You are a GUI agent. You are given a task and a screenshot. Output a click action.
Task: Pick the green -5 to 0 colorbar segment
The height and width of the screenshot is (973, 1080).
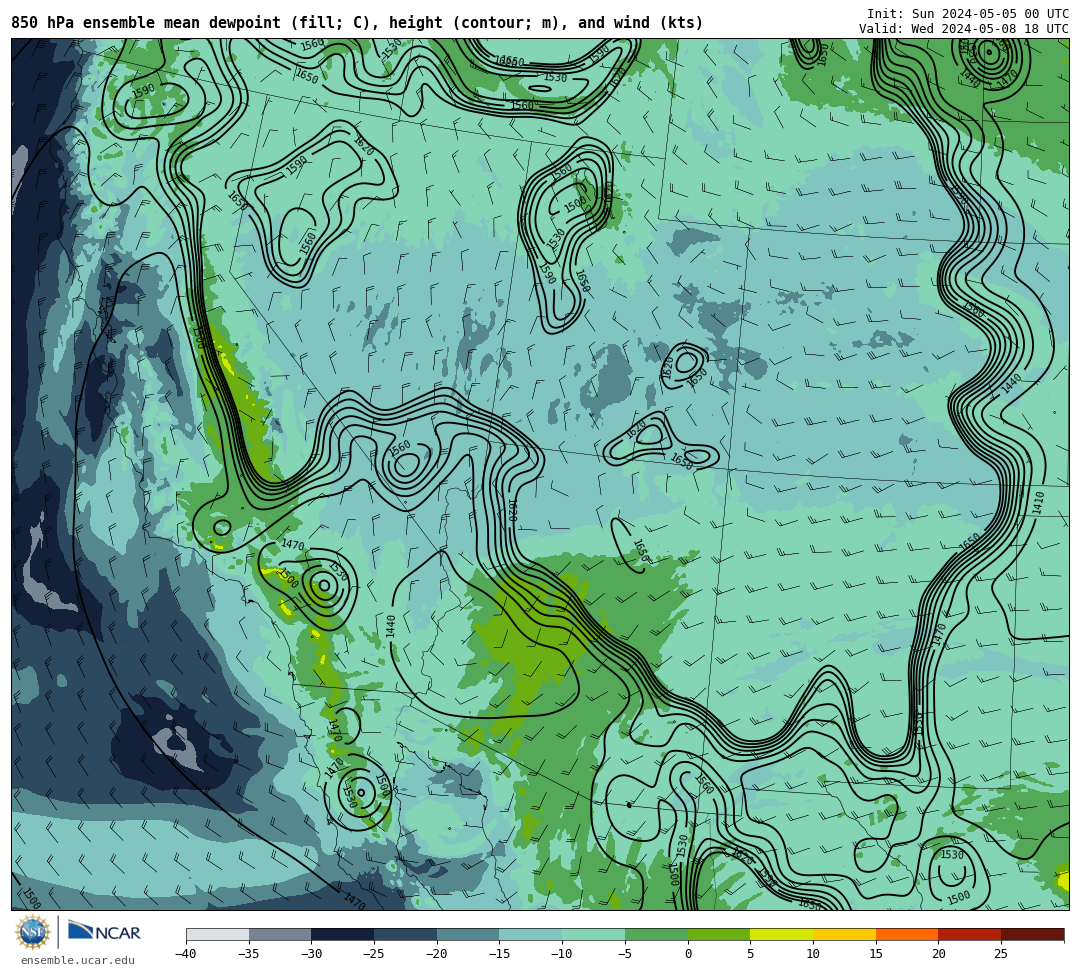[x=656, y=934]
